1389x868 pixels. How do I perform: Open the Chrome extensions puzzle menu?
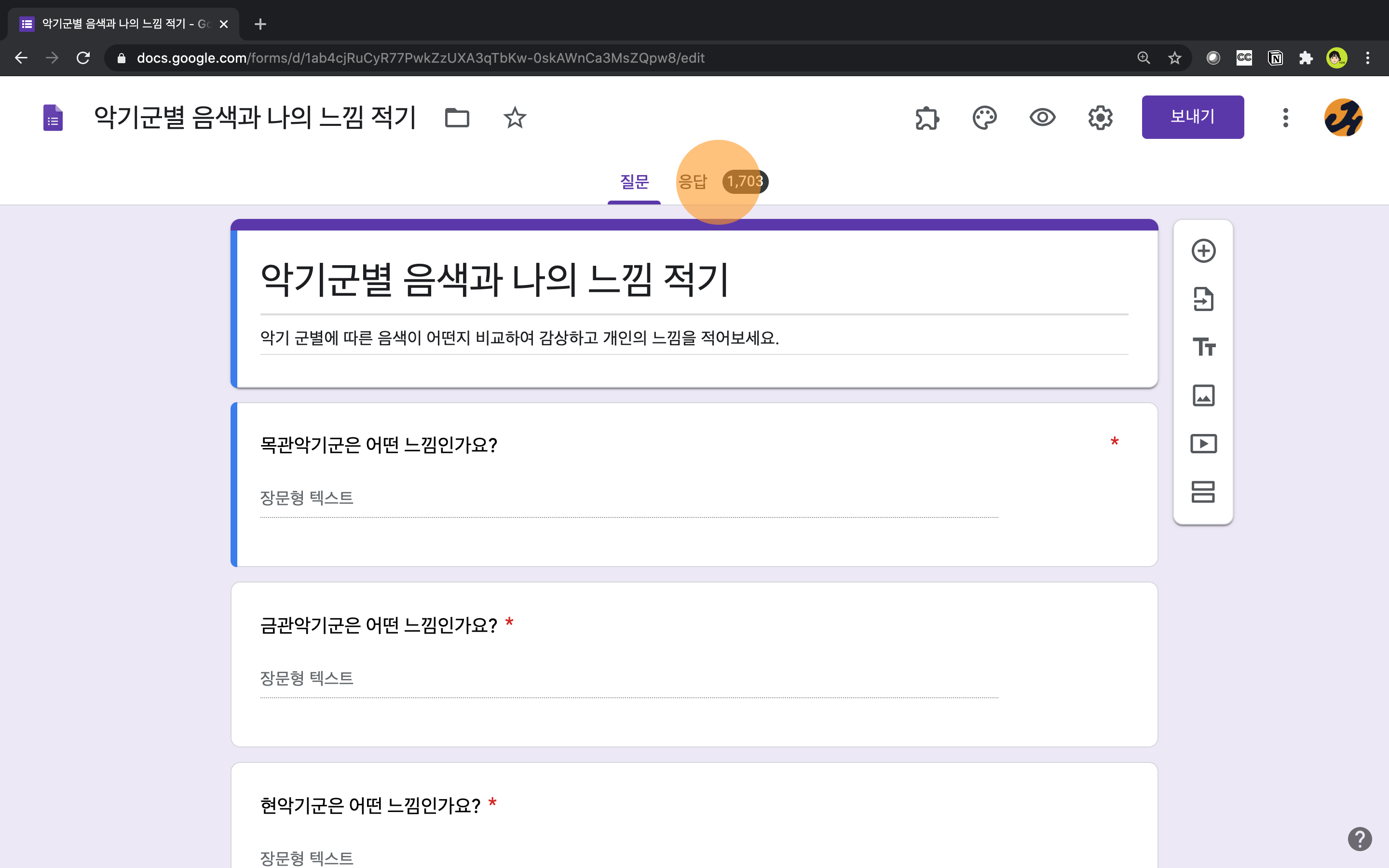(x=1306, y=58)
